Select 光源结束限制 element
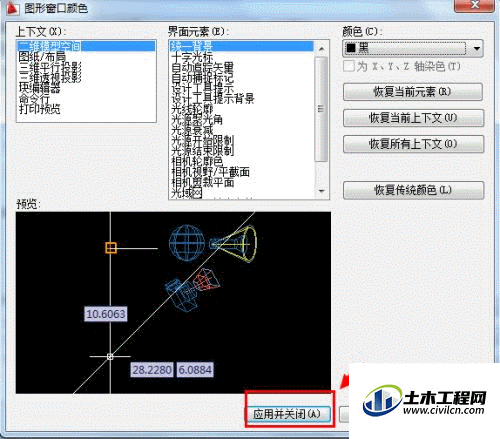Viewport: 500px width, 439px height. tap(202, 151)
